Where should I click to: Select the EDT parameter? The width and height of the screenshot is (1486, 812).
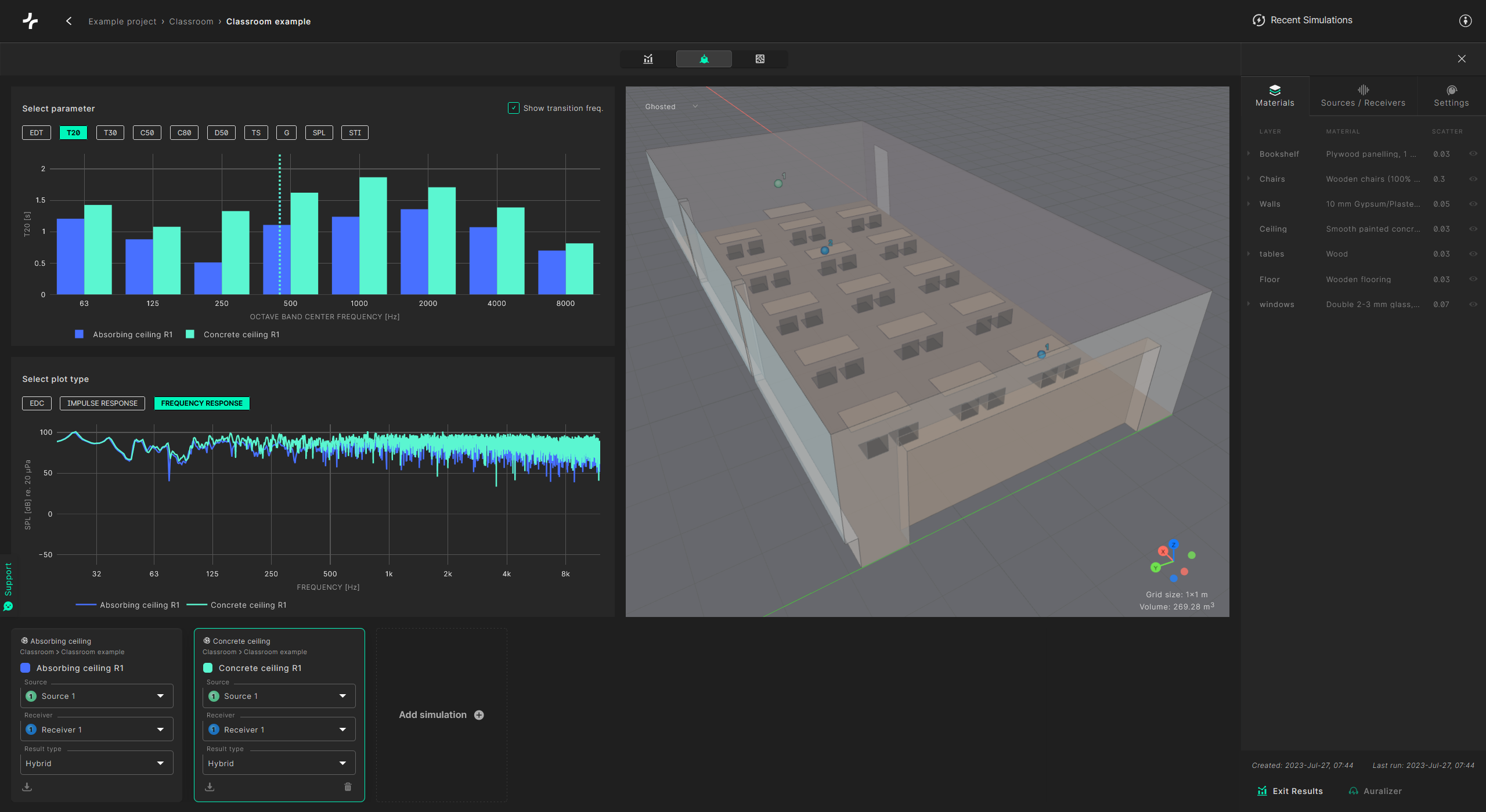tap(37, 133)
